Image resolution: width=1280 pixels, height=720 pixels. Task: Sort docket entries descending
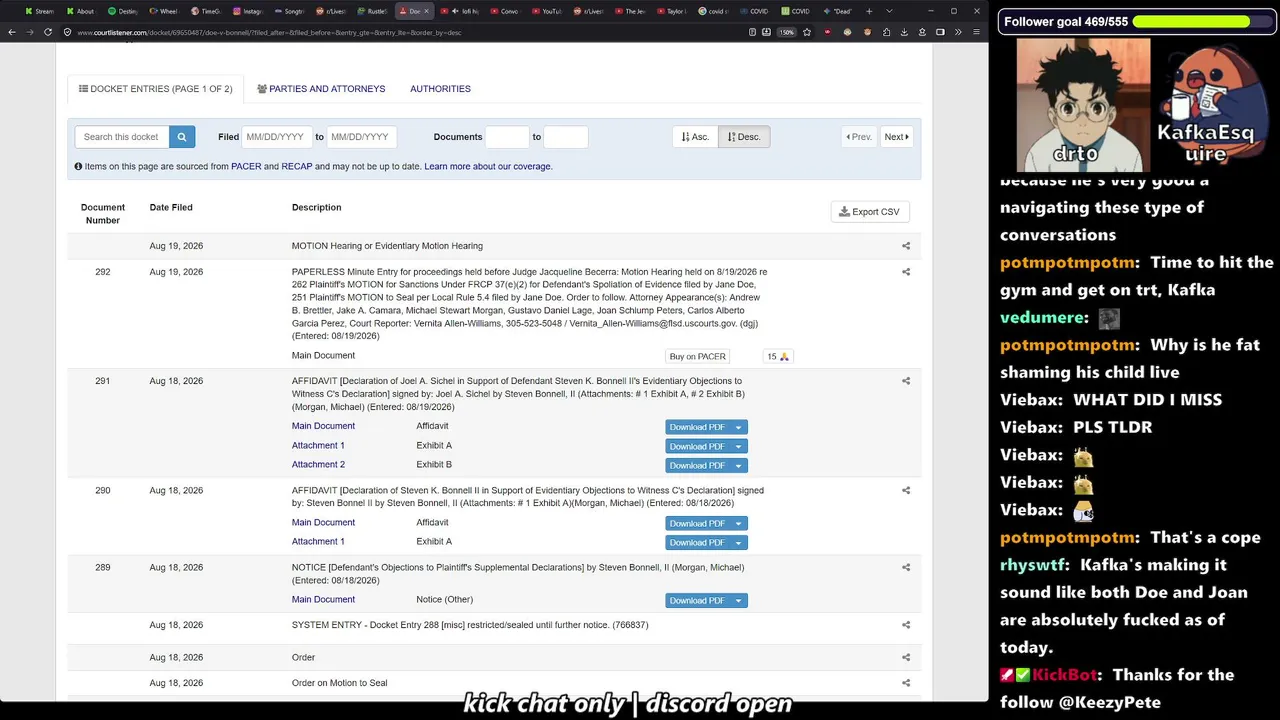pos(744,137)
